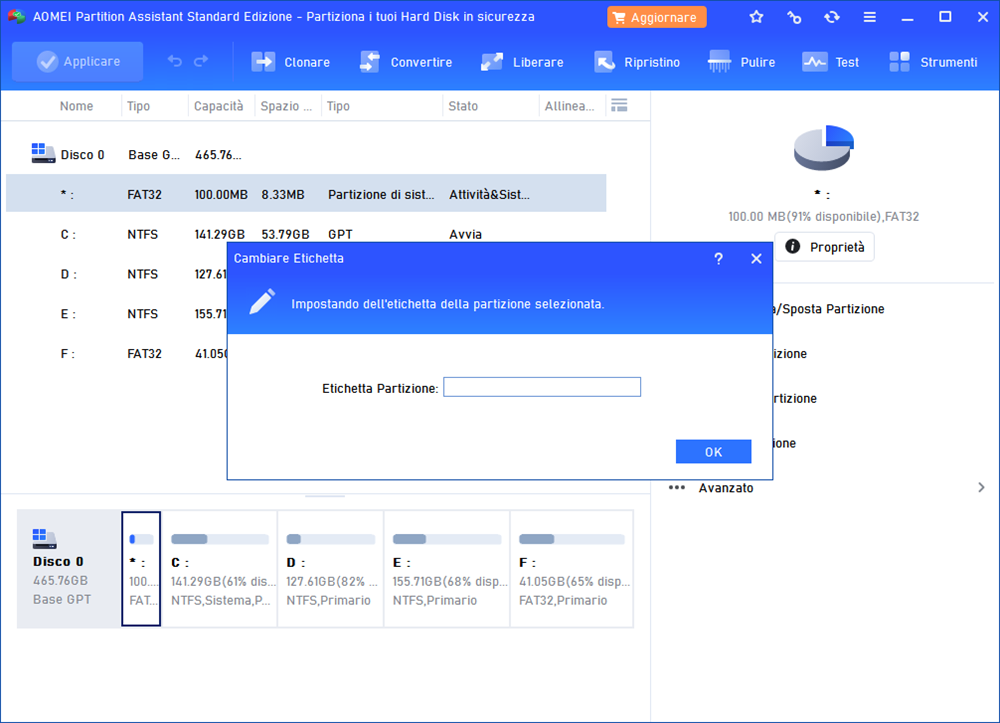Click the Avanzato three-dots icon

click(677, 488)
